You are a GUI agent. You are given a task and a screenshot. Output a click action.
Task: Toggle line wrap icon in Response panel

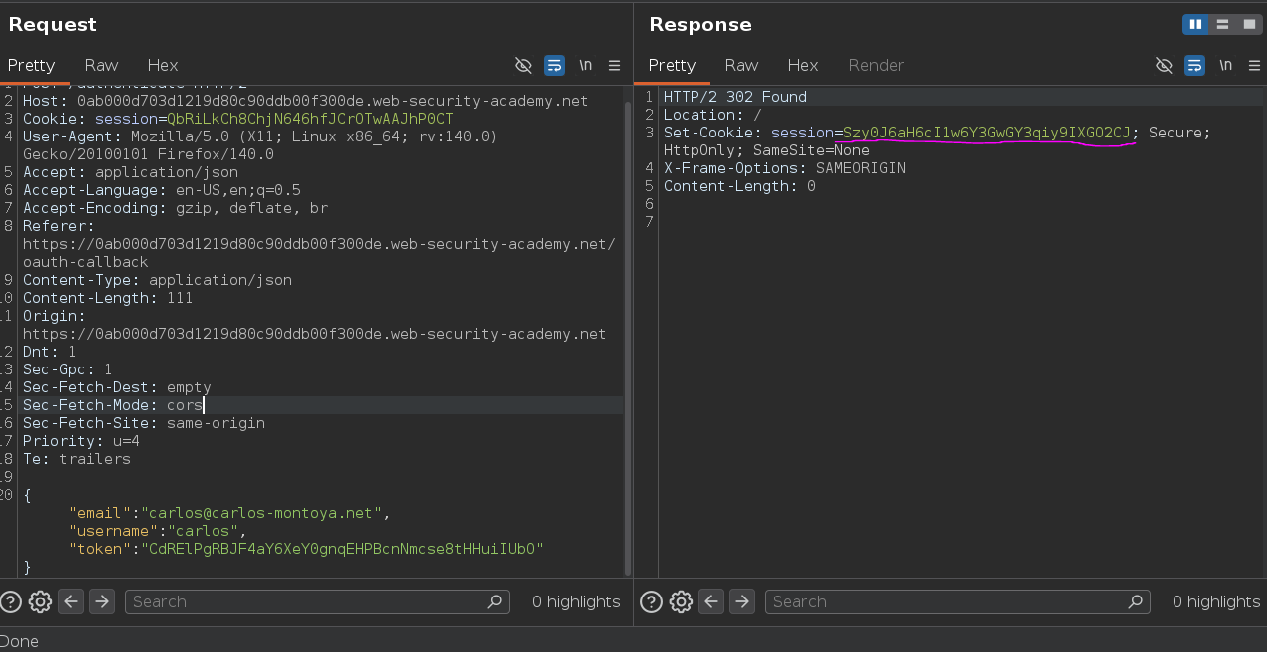(1194, 66)
